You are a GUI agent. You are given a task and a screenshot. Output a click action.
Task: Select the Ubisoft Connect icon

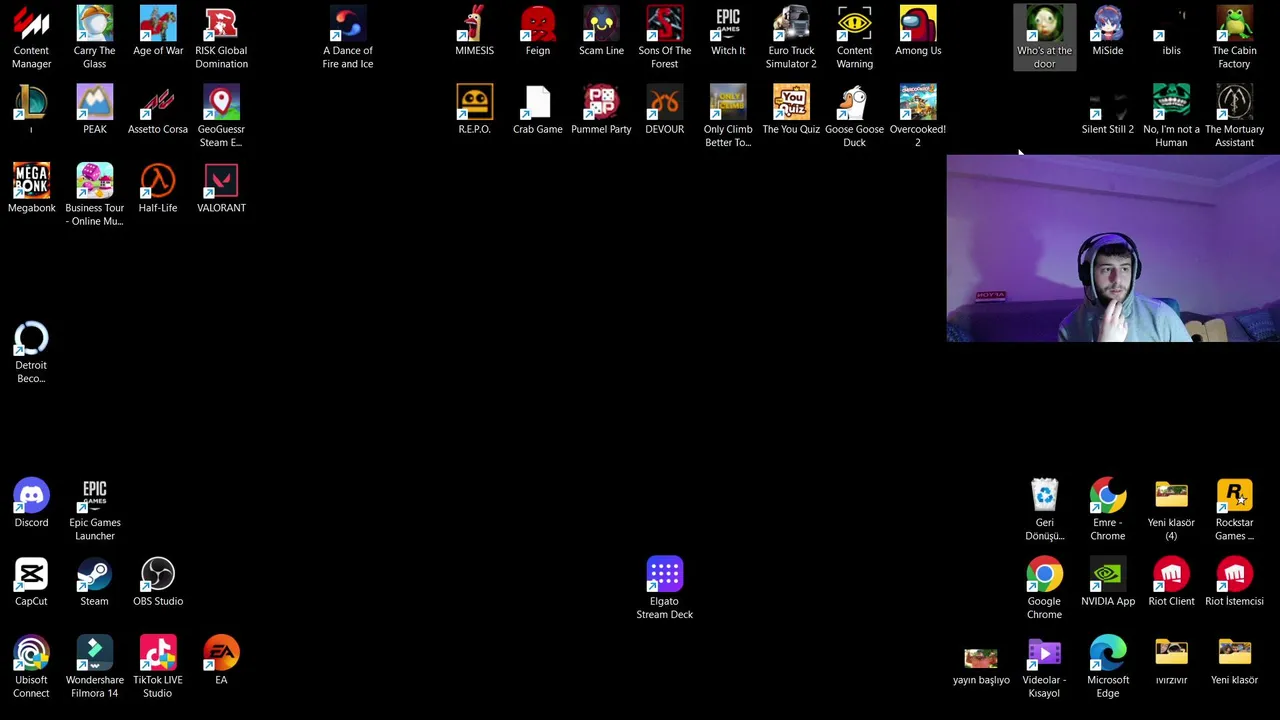coord(31,667)
